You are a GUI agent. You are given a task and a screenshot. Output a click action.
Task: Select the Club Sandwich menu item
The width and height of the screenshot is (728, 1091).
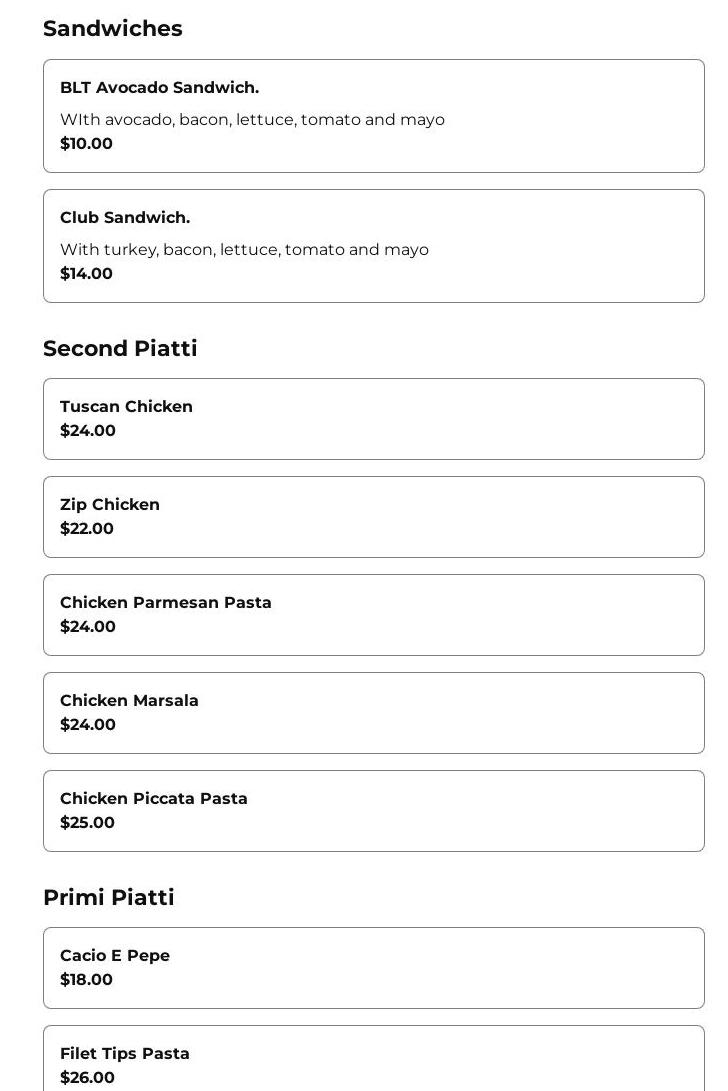[x=374, y=246]
